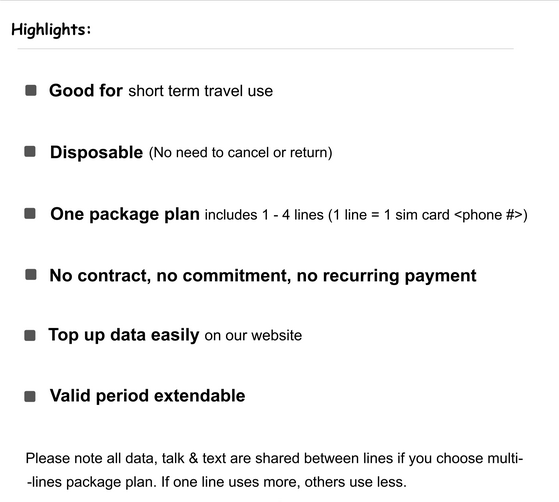Image resolution: width=559 pixels, height=502 pixels.
Task: Click bullet next to Top up data
Action: 30,335
